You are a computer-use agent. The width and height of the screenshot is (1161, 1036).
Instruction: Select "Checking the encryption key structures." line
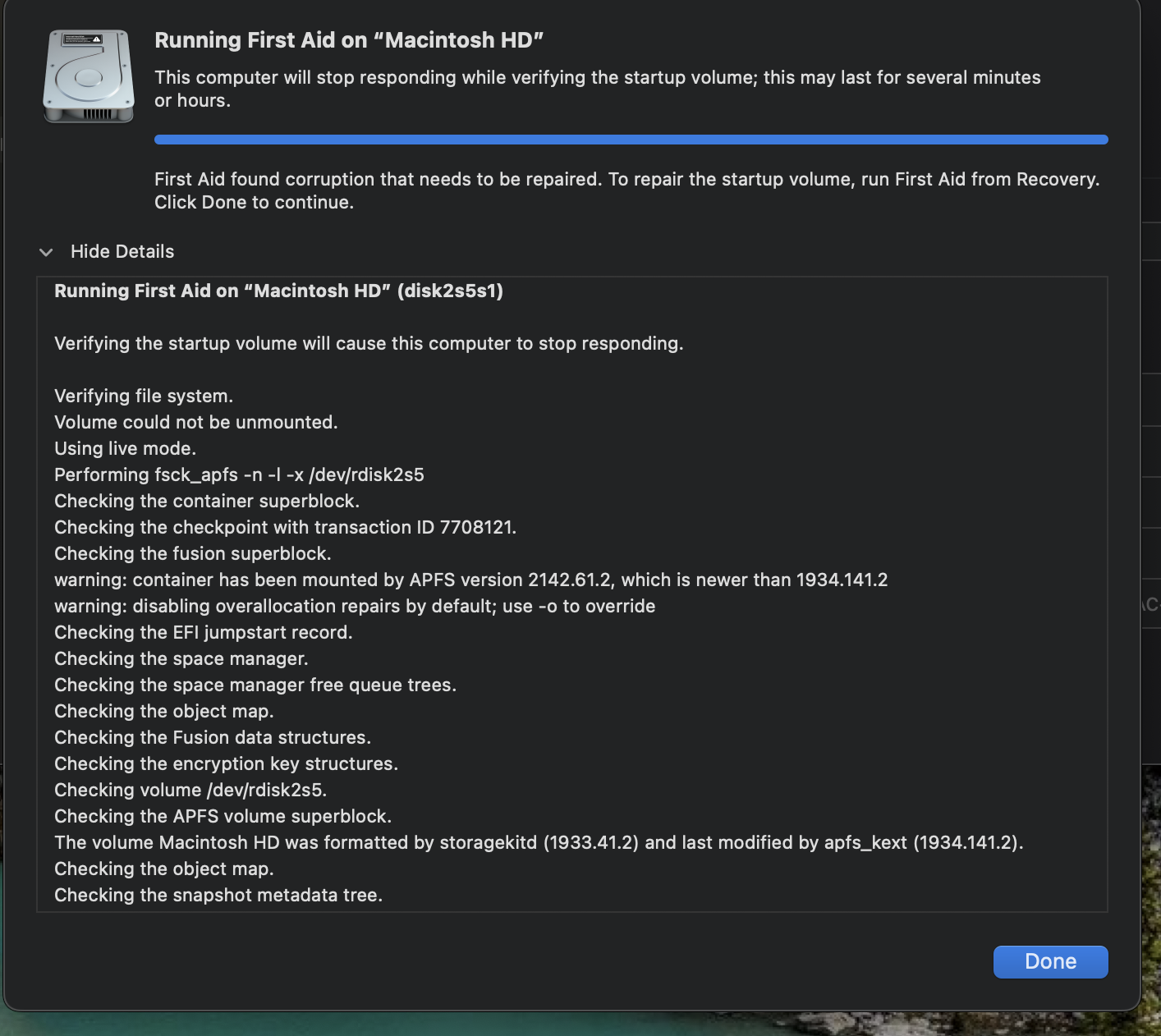point(226,763)
